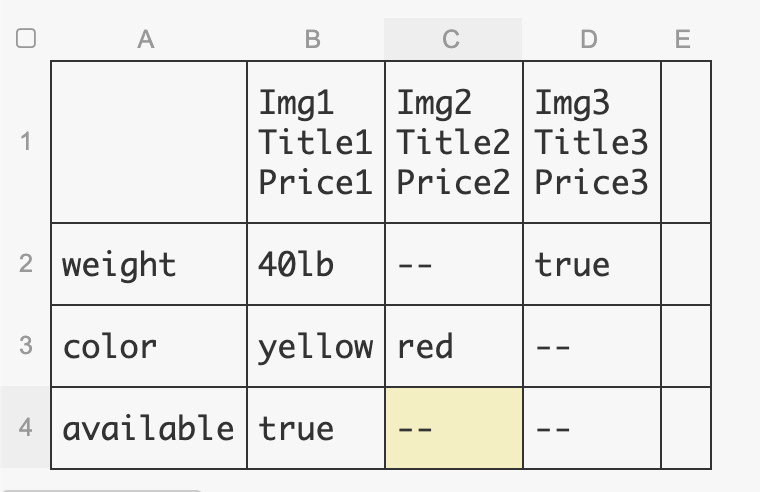
Task: Select row 3 header
Action: click(26, 346)
